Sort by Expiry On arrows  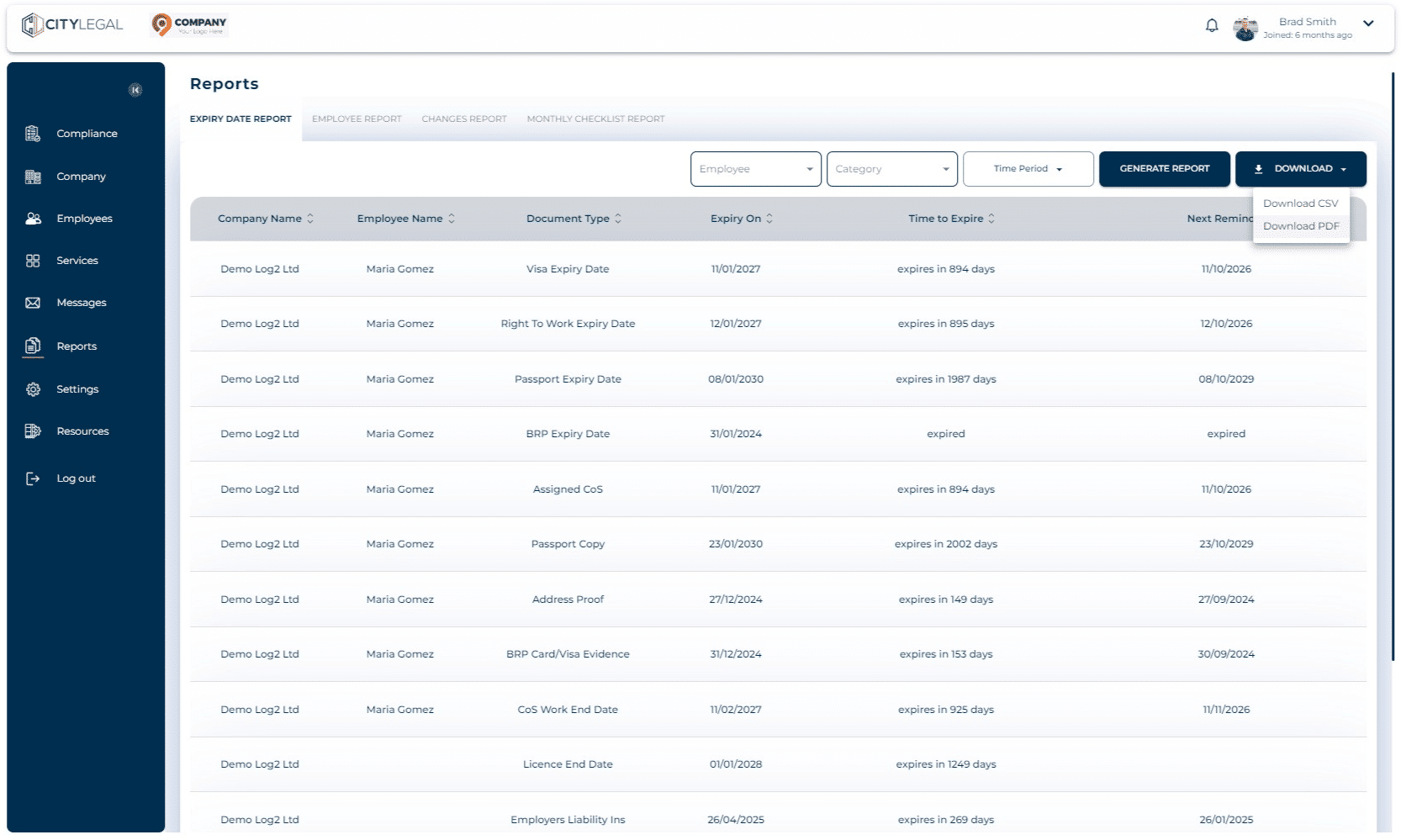(x=769, y=219)
